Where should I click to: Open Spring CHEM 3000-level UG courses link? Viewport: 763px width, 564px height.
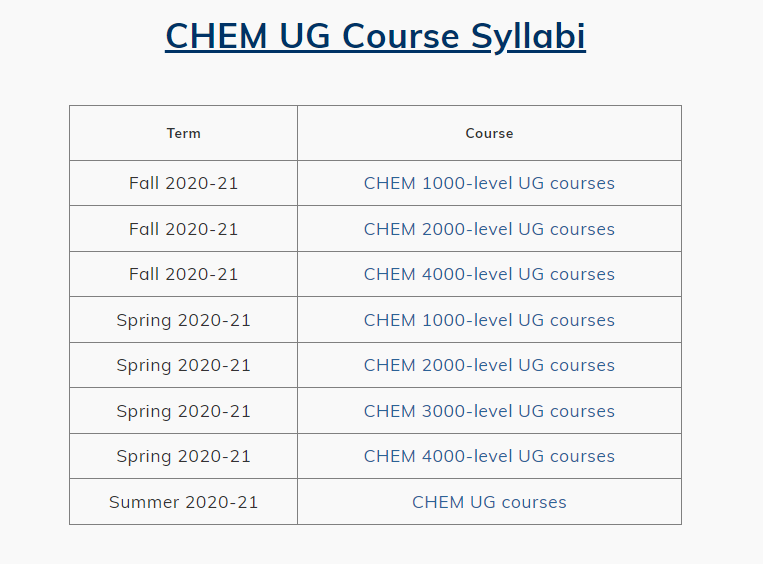coord(489,411)
